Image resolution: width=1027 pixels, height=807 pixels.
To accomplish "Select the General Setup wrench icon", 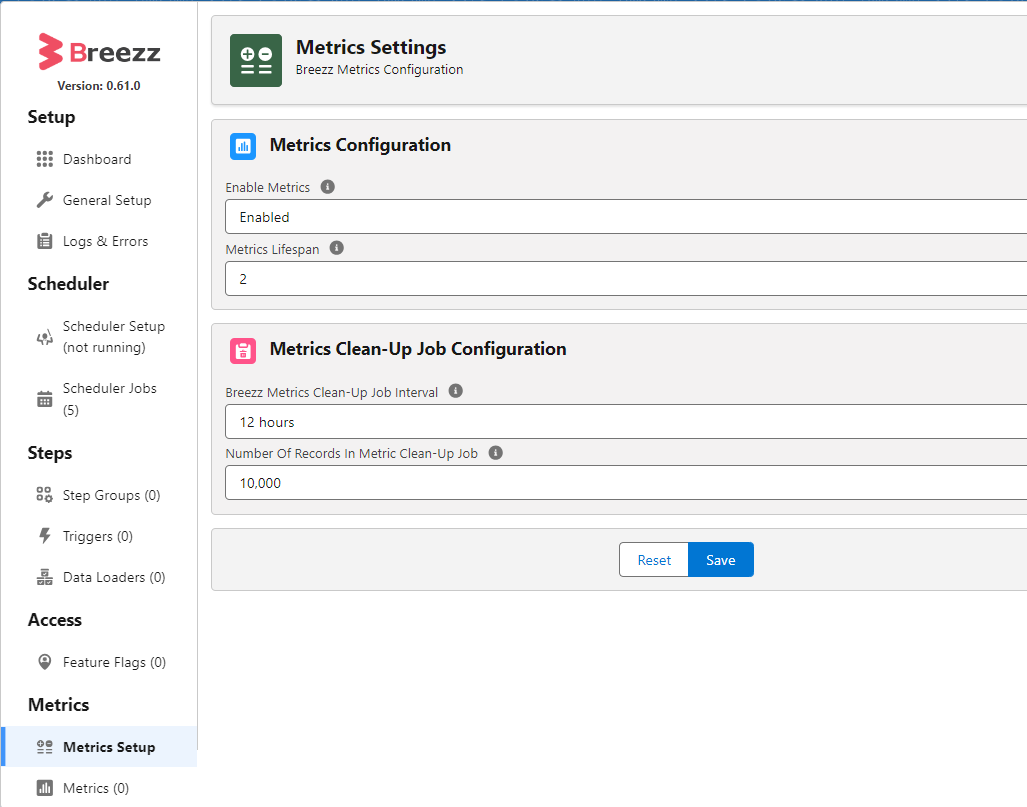I will [44, 199].
